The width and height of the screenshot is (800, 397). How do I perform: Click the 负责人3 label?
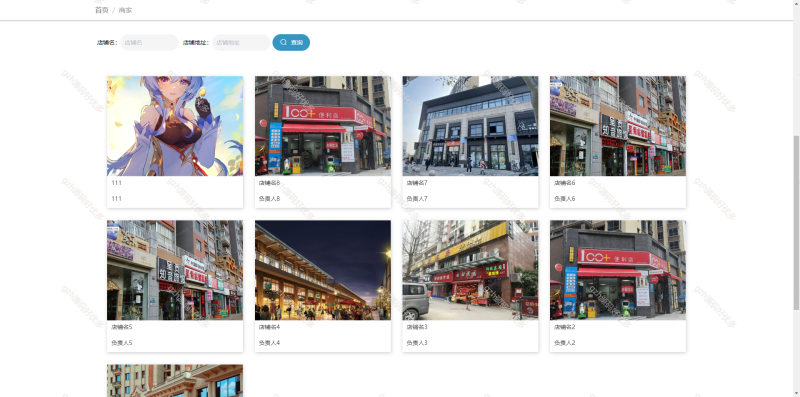click(417, 343)
